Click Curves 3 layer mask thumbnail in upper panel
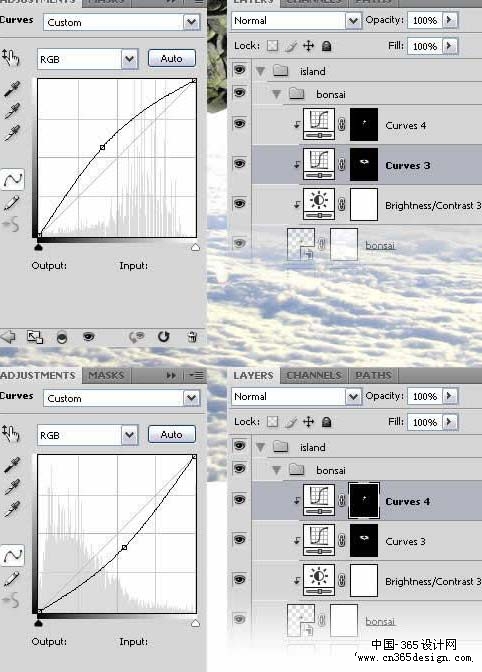 pyautogui.click(x=364, y=164)
